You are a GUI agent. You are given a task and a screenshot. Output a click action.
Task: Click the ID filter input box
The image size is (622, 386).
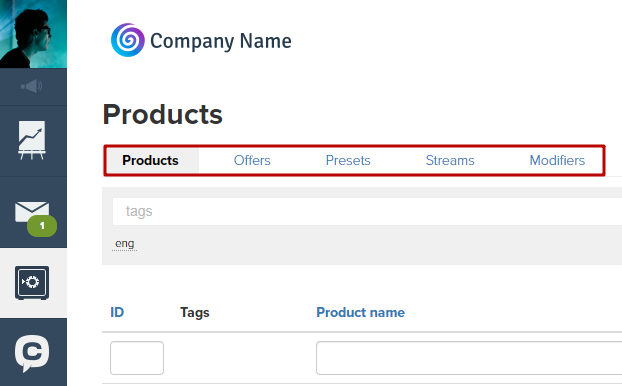click(x=137, y=358)
